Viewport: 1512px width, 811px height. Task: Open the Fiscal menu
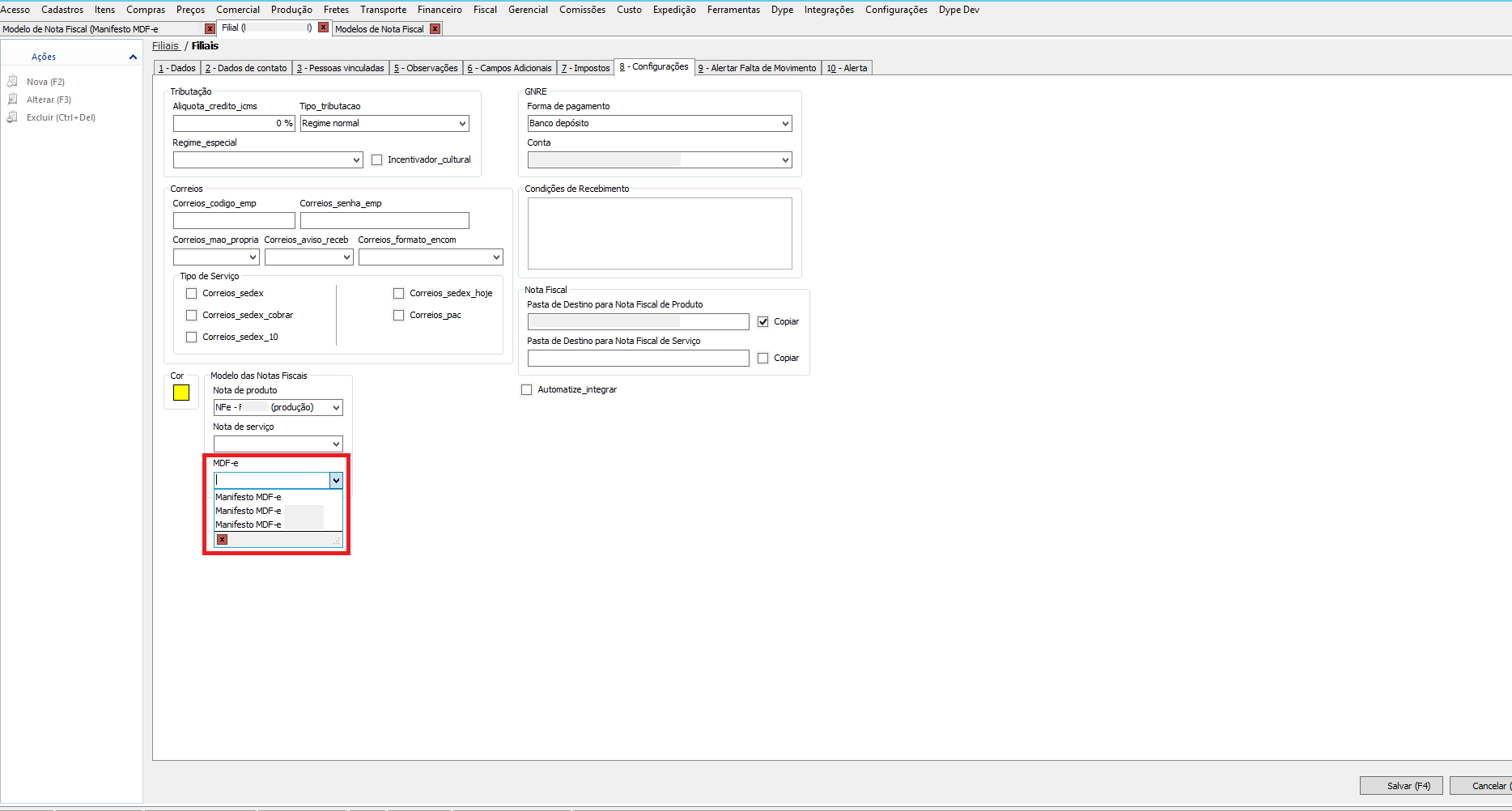point(485,10)
